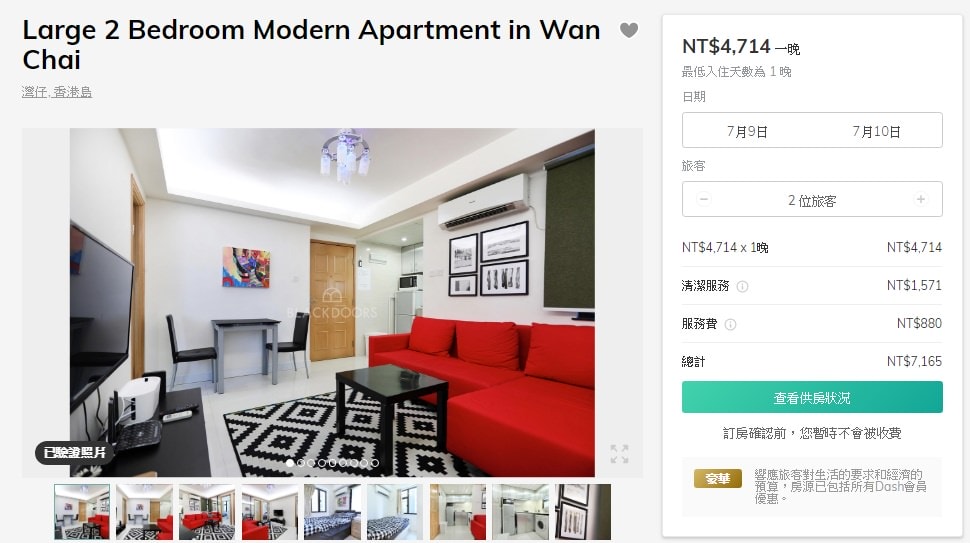Click the main apartment photo
The width and height of the screenshot is (970, 543).
332,302
